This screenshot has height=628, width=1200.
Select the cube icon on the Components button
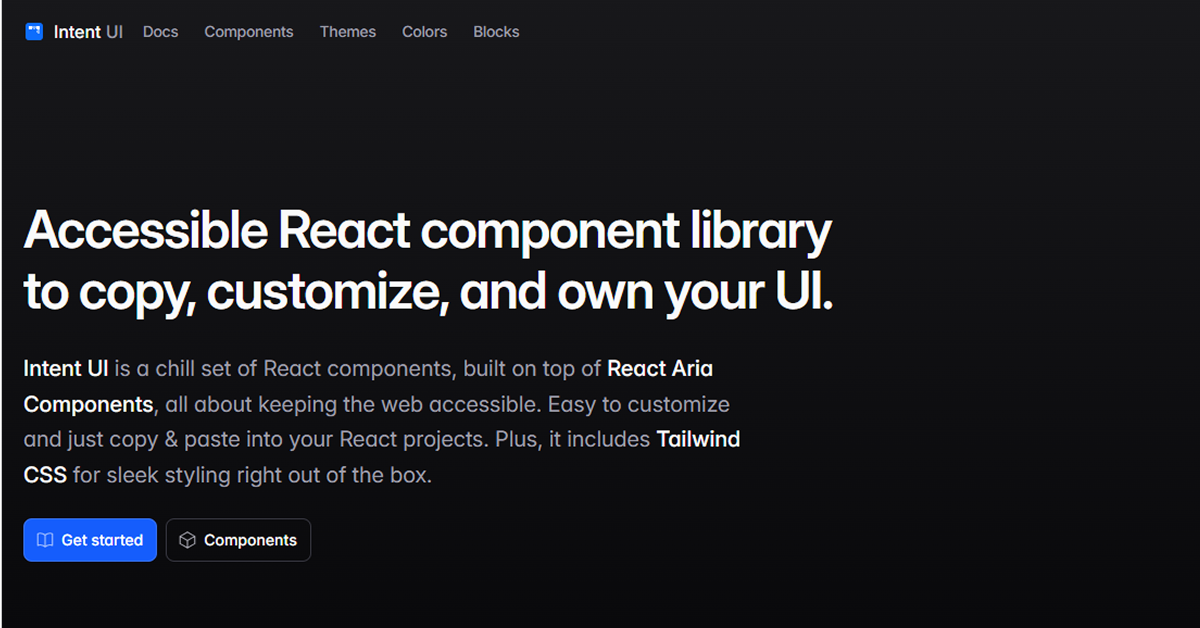tap(187, 540)
